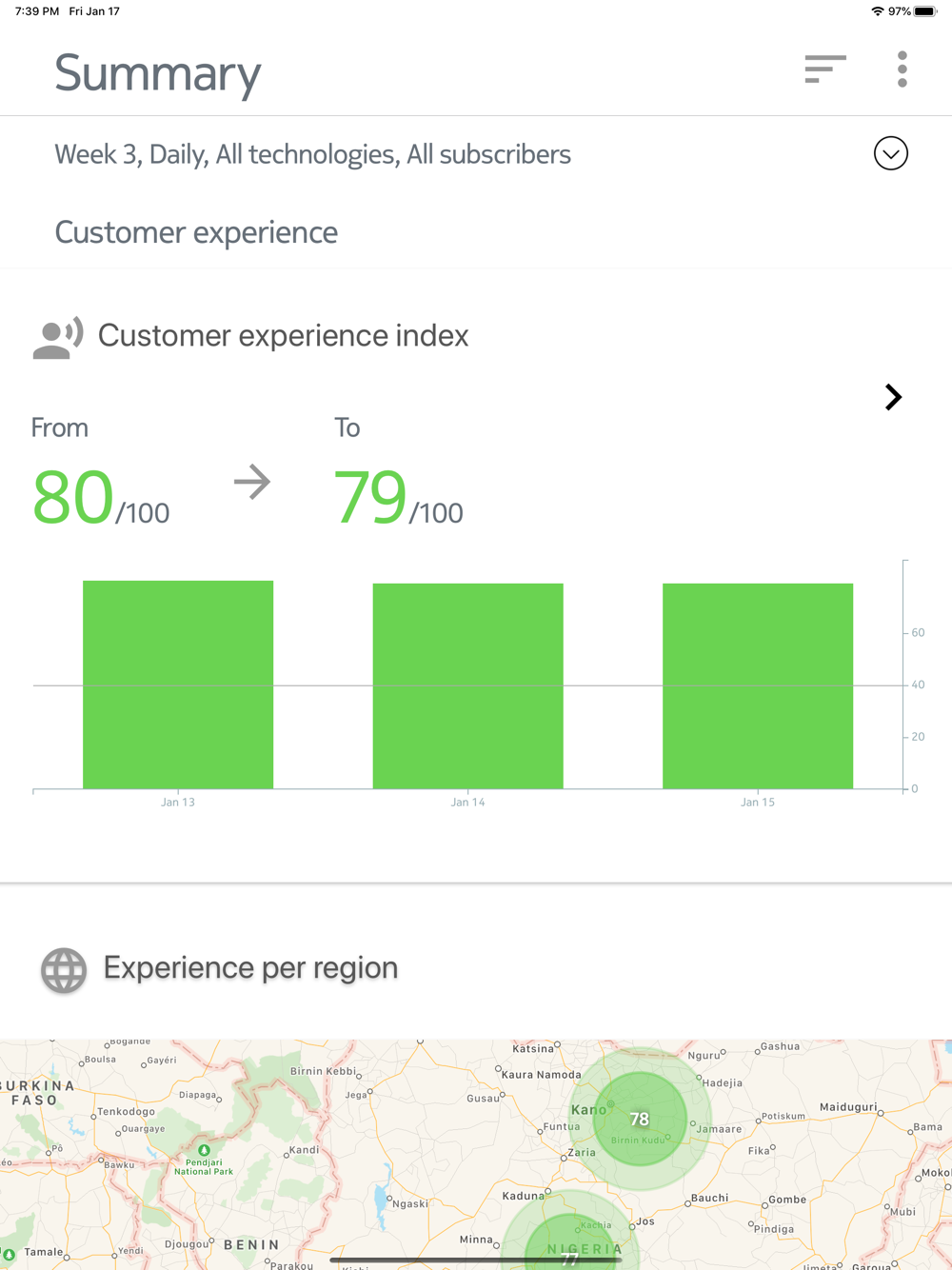The height and width of the screenshot is (1270, 952).
Task: Tap the speaking person index icon
Action: 58,338
